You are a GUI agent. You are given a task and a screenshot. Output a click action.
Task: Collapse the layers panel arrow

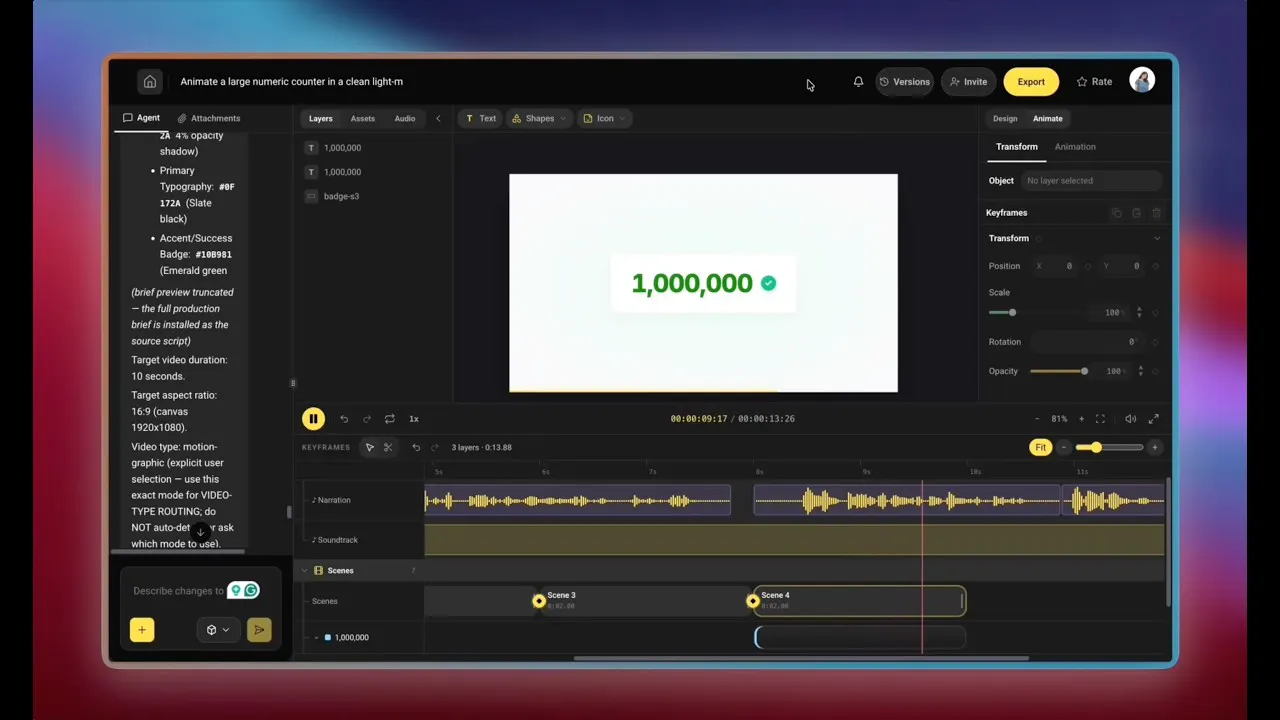pyautogui.click(x=437, y=118)
